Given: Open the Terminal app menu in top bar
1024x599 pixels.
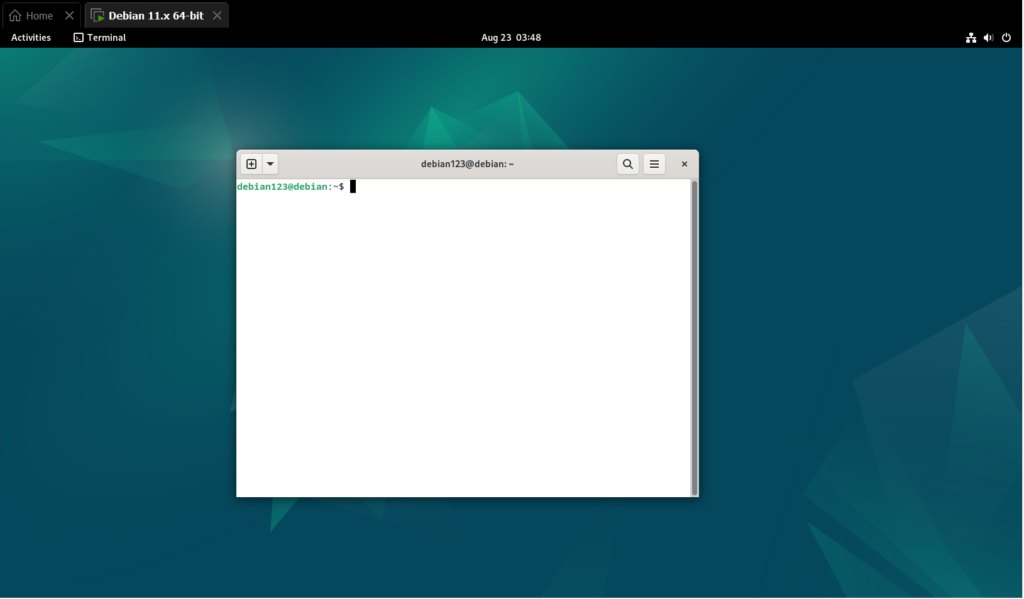Looking at the screenshot, I should click(99, 37).
